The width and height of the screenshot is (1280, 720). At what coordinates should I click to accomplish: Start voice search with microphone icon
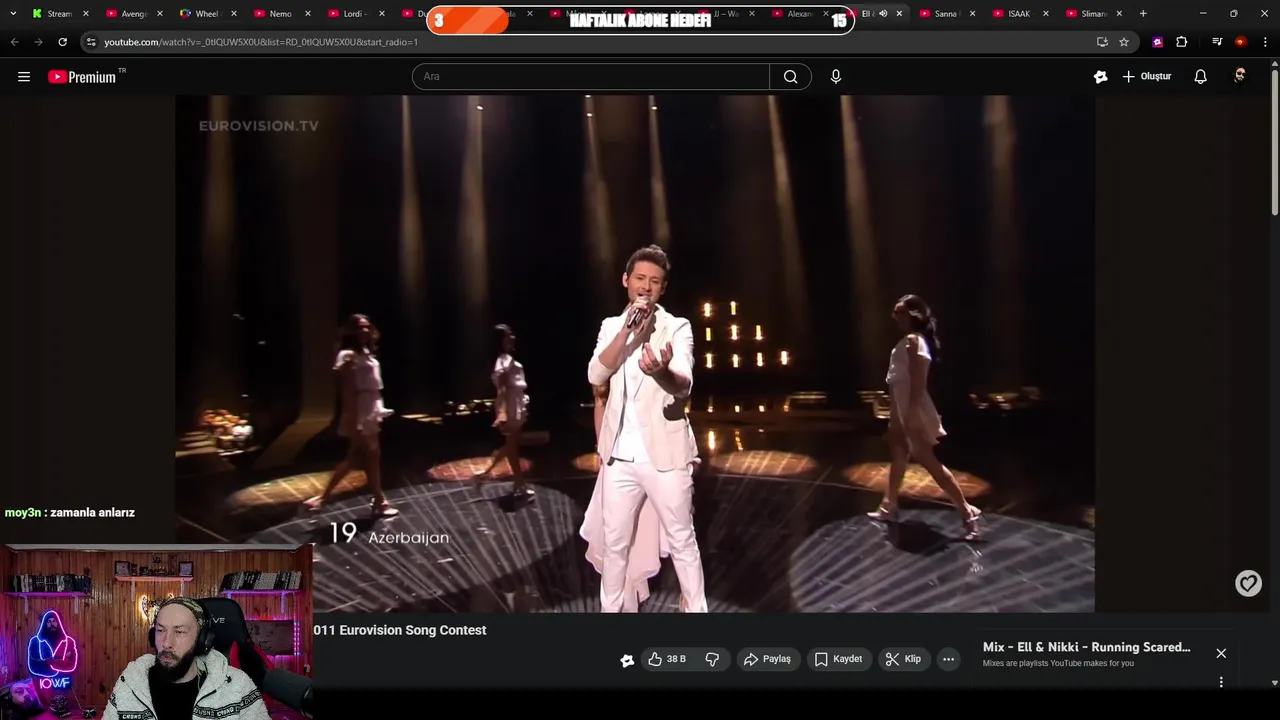pyautogui.click(x=836, y=77)
